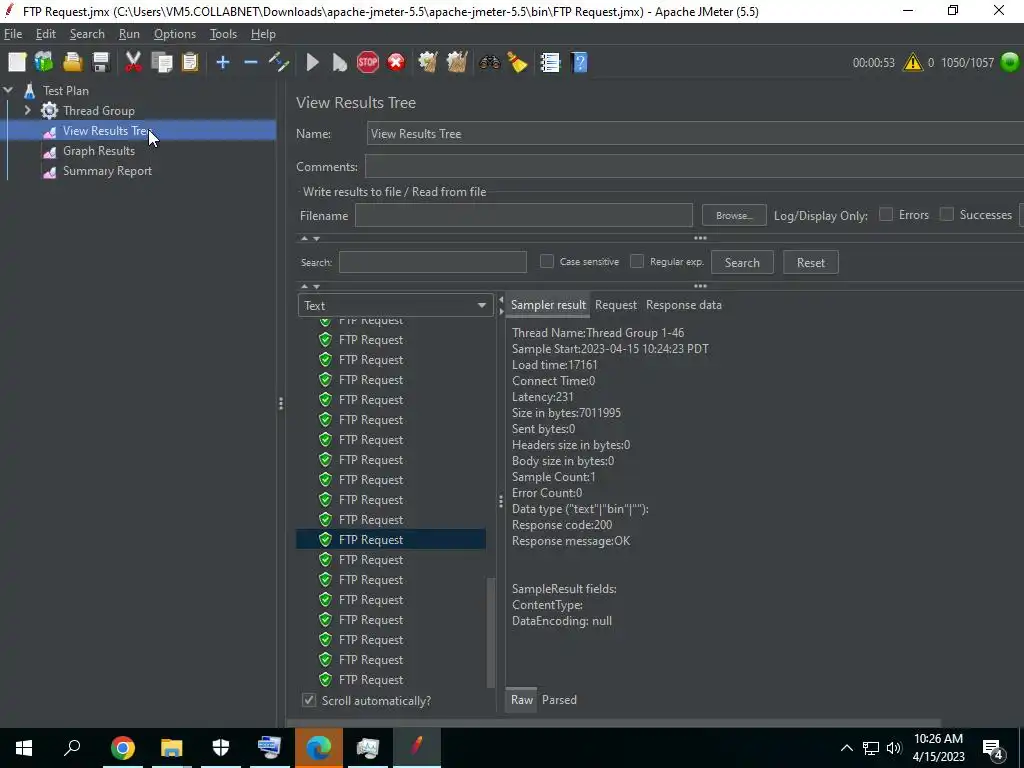Viewport: 1024px width, 768px height.
Task: Switch to the Sampler result tab
Action: [x=548, y=305]
